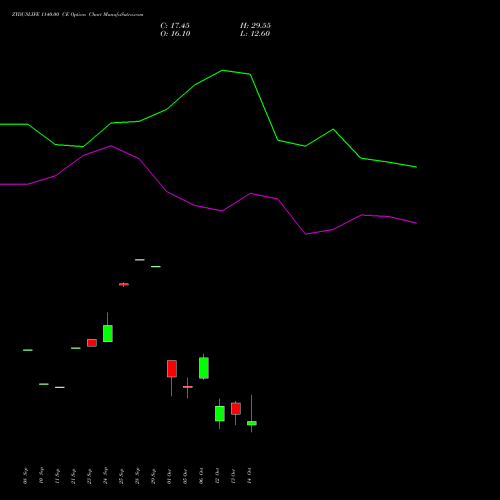The width and height of the screenshot is (500, 500).
Task: Click the 10 Sep date label
Action: coord(41,476)
